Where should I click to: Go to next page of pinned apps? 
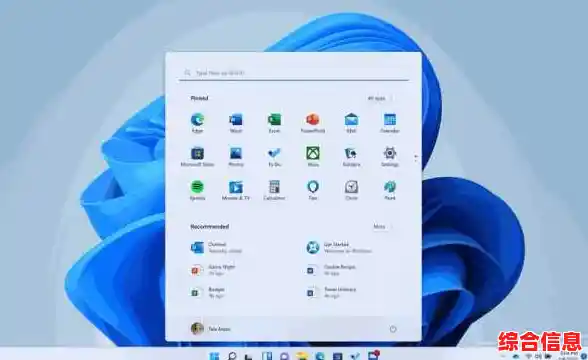click(416, 160)
